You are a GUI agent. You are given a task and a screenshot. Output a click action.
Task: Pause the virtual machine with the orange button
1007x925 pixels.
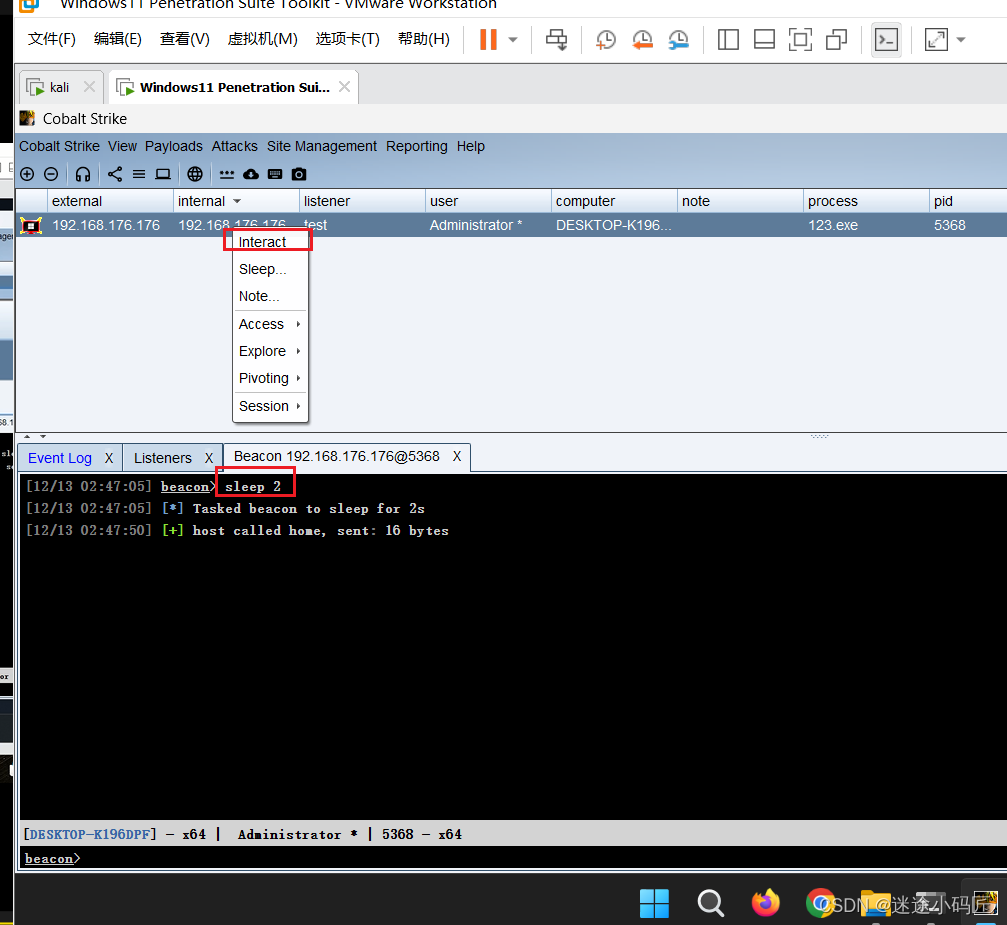point(488,39)
